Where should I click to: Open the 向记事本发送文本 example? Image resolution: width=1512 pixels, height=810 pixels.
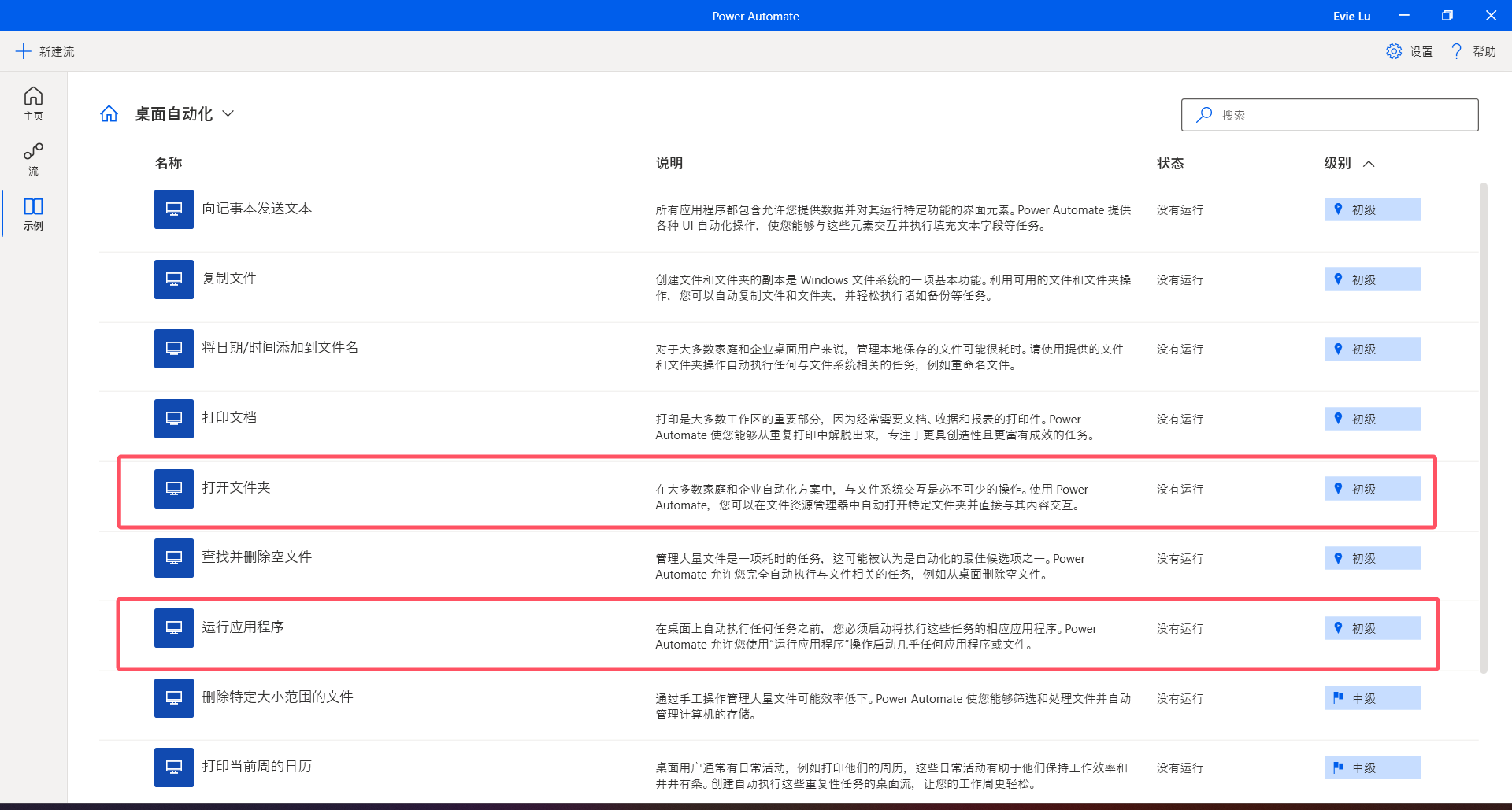(257, 208)
